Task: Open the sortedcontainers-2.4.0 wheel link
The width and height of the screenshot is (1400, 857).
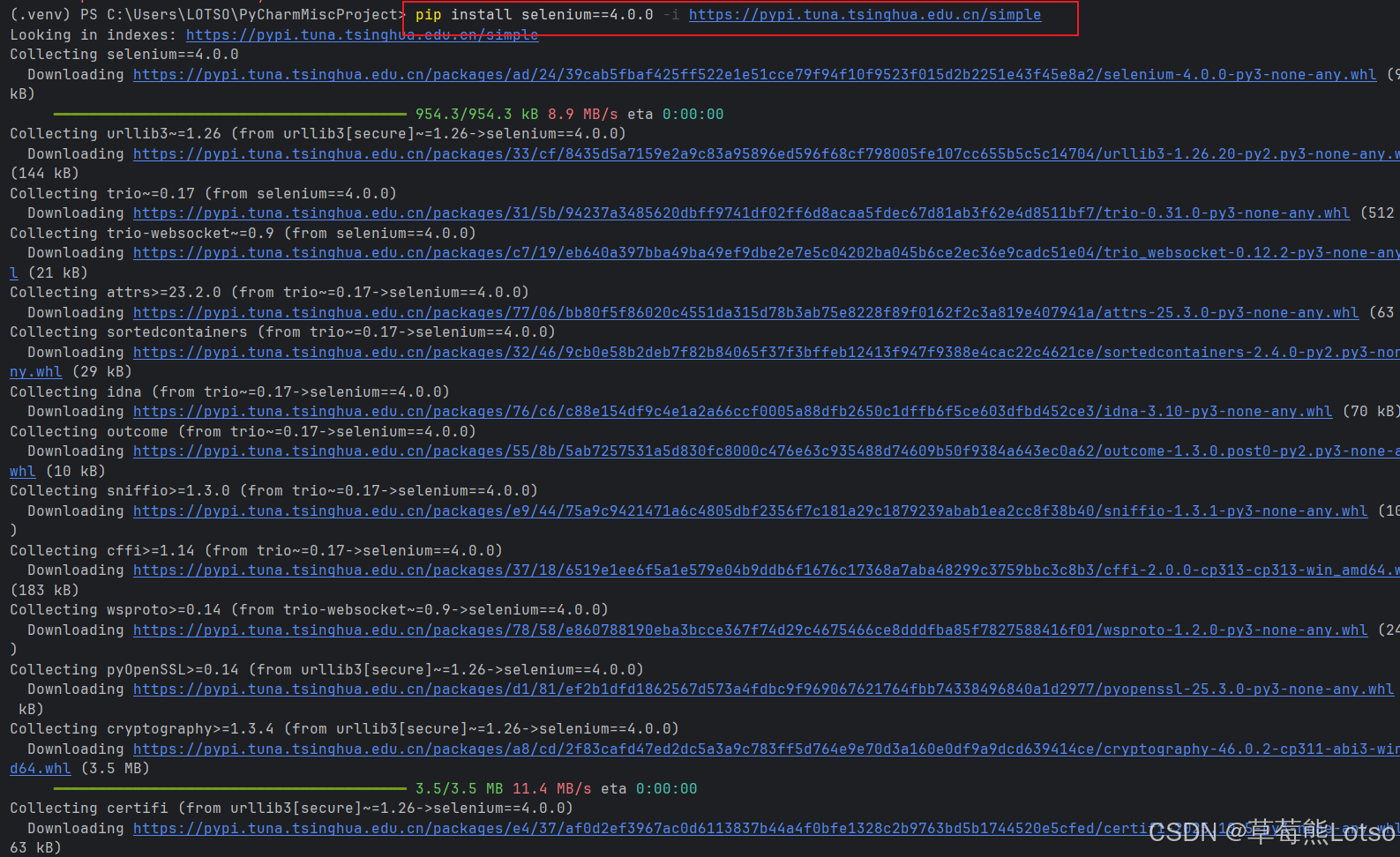Action: (766, 353)
